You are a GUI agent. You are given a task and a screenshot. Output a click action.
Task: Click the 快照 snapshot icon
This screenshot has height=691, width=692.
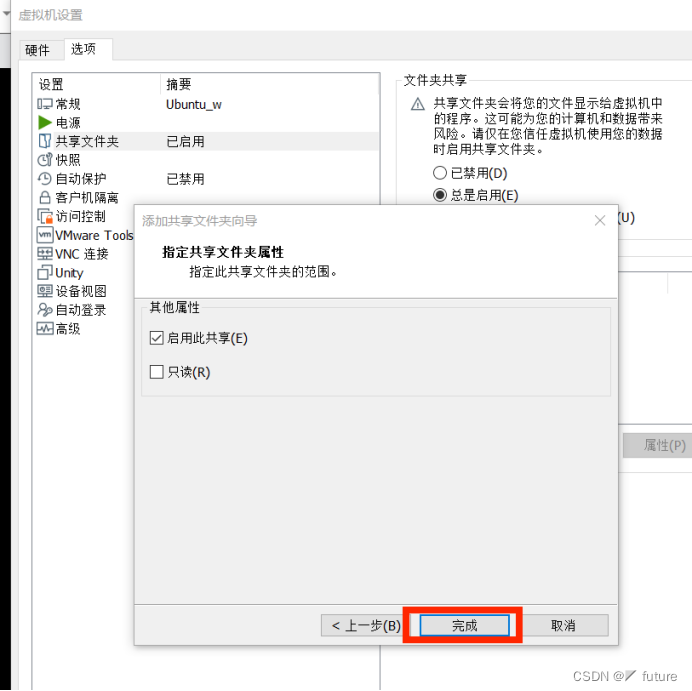(x=45, y=159)
